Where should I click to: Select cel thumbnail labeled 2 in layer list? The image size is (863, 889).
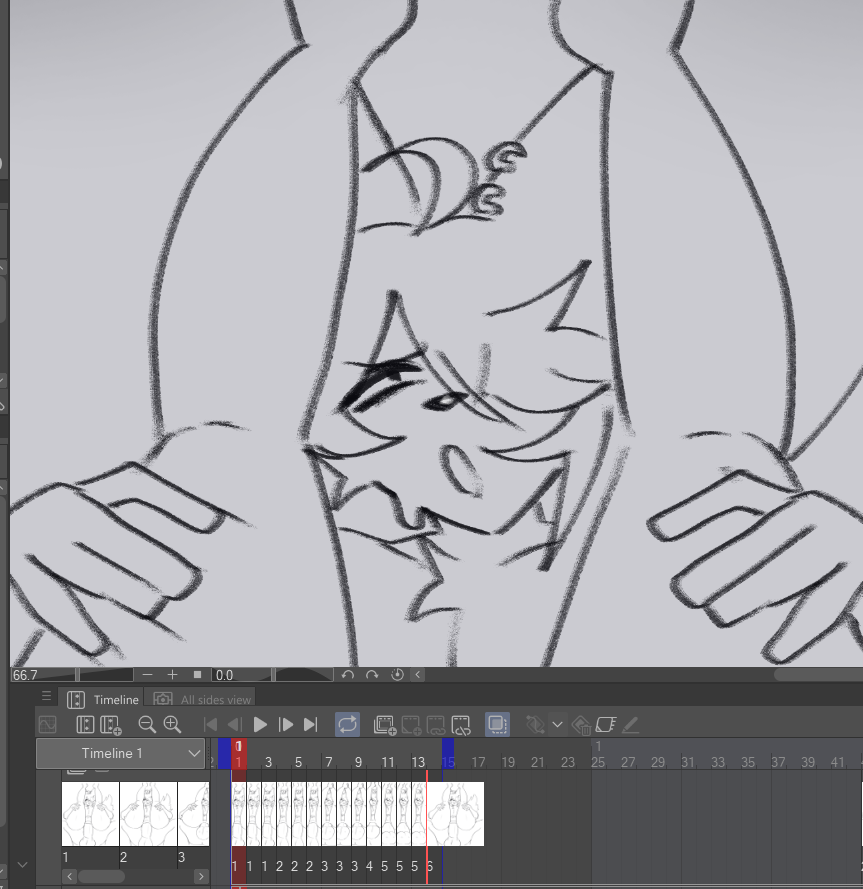[148, 814]
